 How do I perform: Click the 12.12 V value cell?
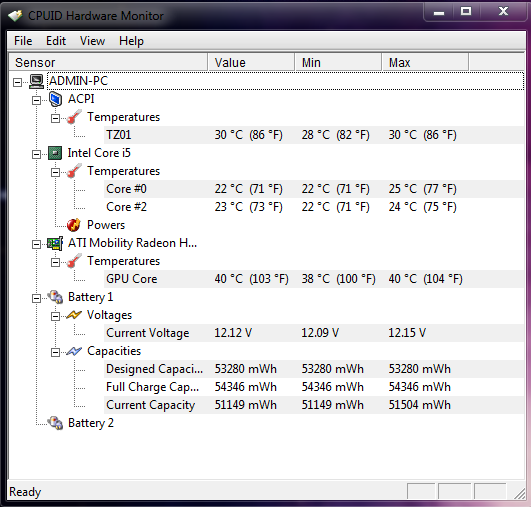pyautogui.click(x=233, y=333)
